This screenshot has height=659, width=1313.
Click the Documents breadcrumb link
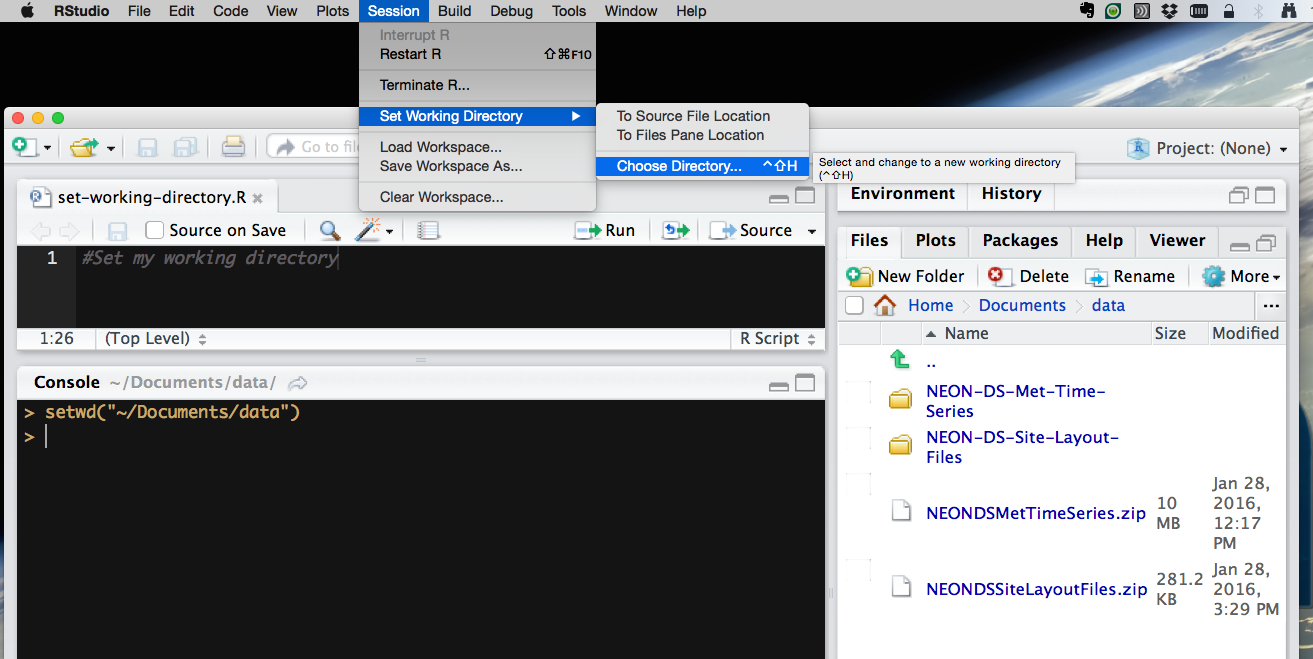[1022, 305]
